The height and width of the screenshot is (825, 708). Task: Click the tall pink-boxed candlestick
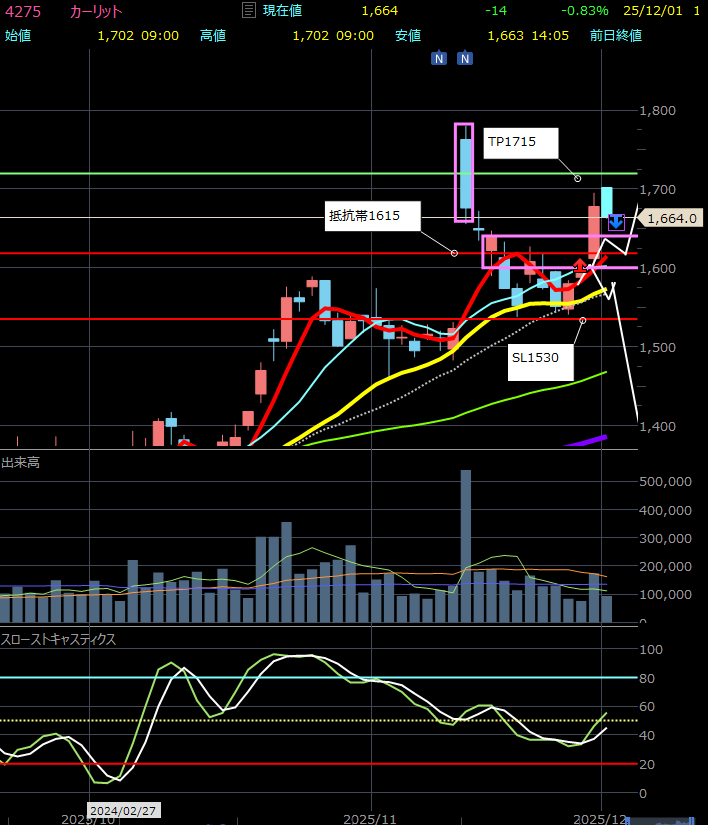tap(465, 172)
